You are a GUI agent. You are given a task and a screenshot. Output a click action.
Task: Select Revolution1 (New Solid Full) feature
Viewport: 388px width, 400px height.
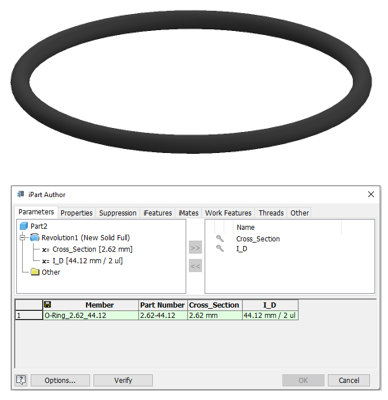click(x=86, y=238)
